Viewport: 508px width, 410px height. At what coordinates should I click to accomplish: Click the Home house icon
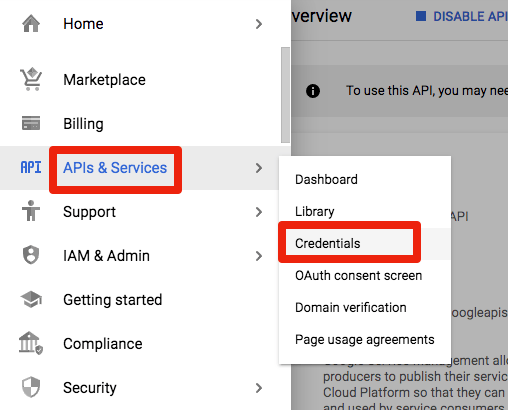(31, 24)
